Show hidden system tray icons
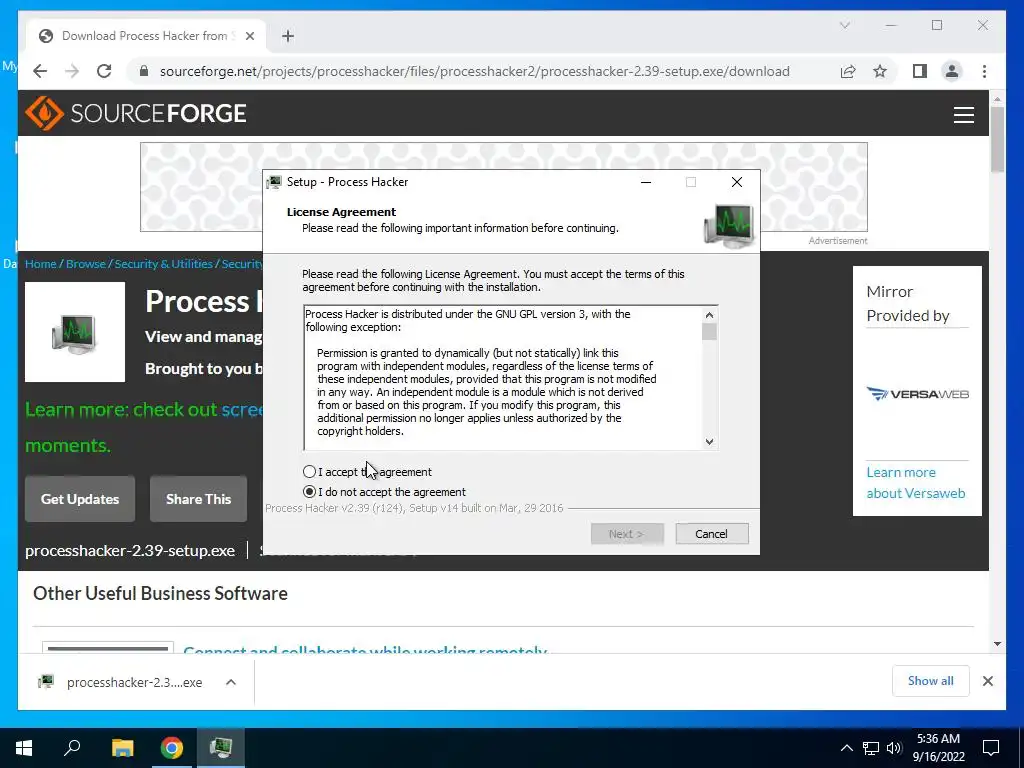Screen dimensions: 1024x768 point(846,748)
